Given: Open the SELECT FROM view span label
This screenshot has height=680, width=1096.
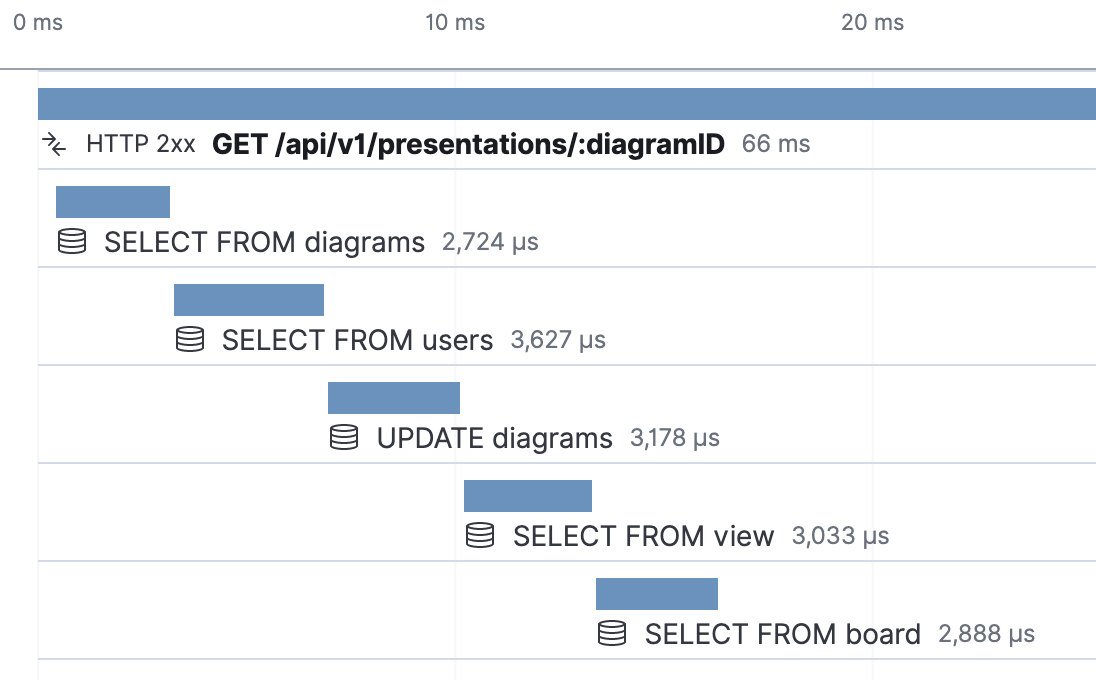Looking at the screenshot, I should coord(643,536).
